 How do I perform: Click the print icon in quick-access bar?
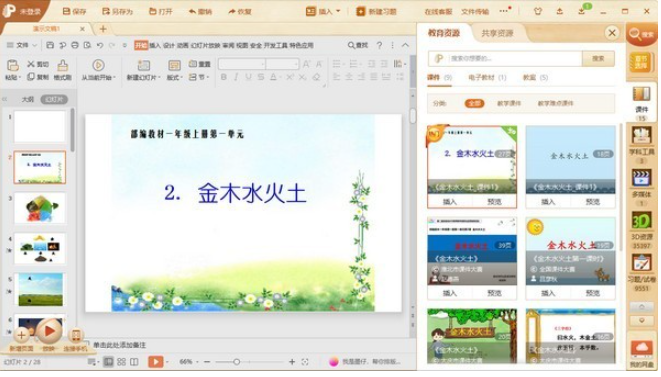click(x=75, y=45)
